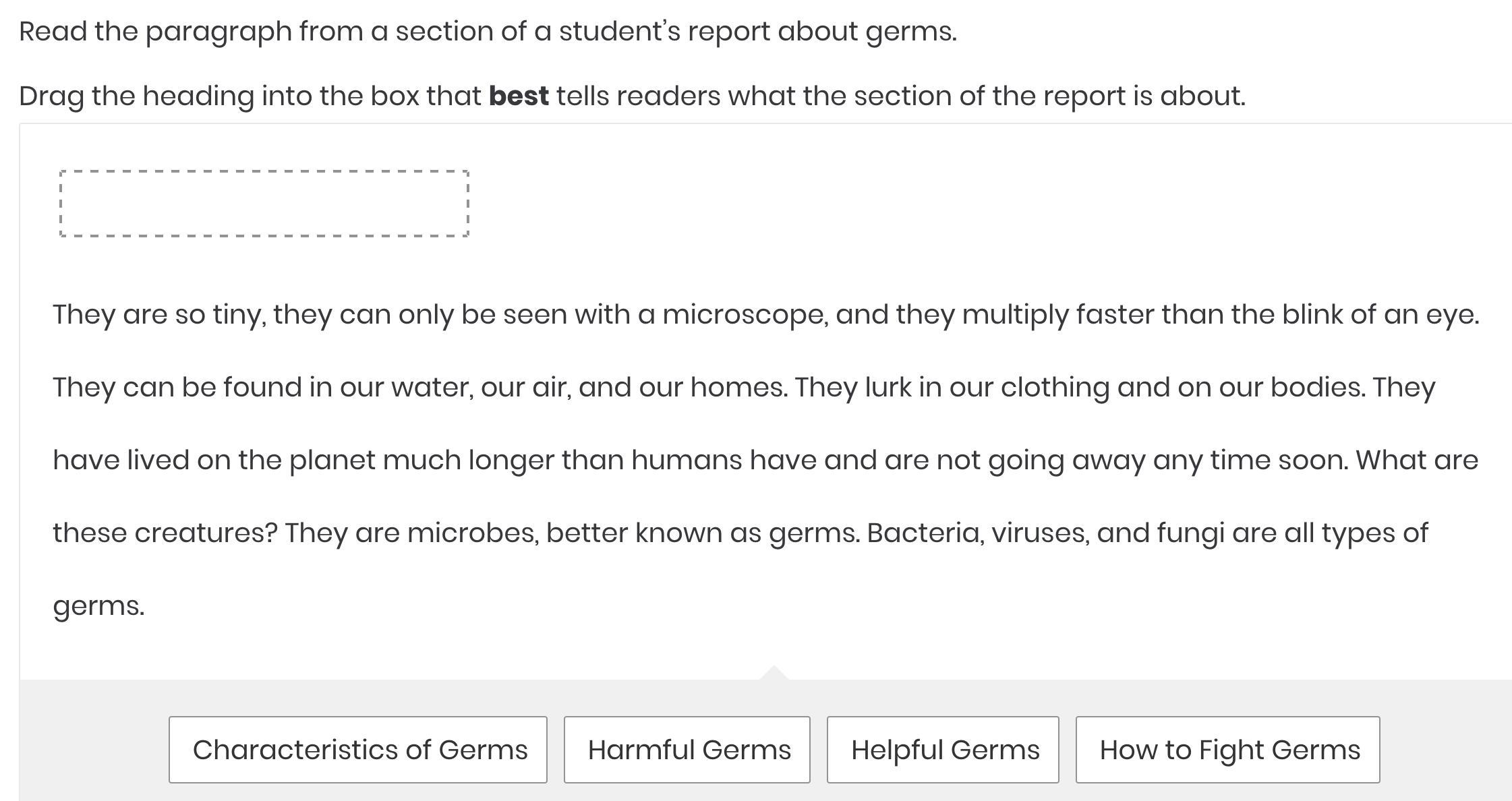Click the How to Fight Germs heading
Viewport: 1512px width, 801px height.
point(1228,750)
